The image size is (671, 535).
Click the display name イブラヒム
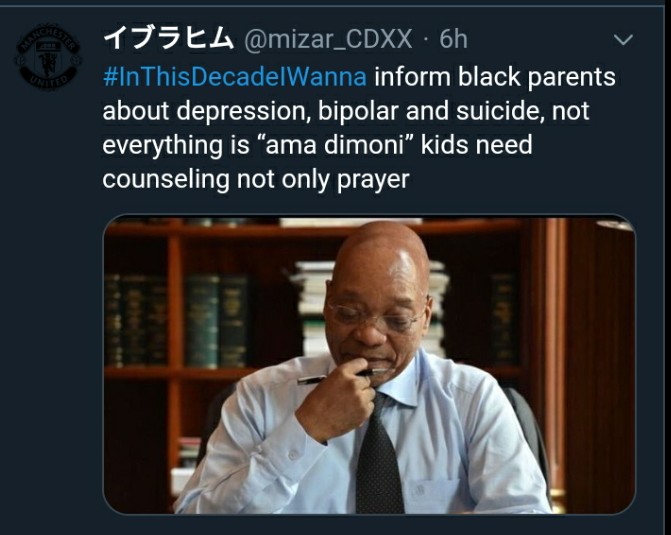point(169,38)
